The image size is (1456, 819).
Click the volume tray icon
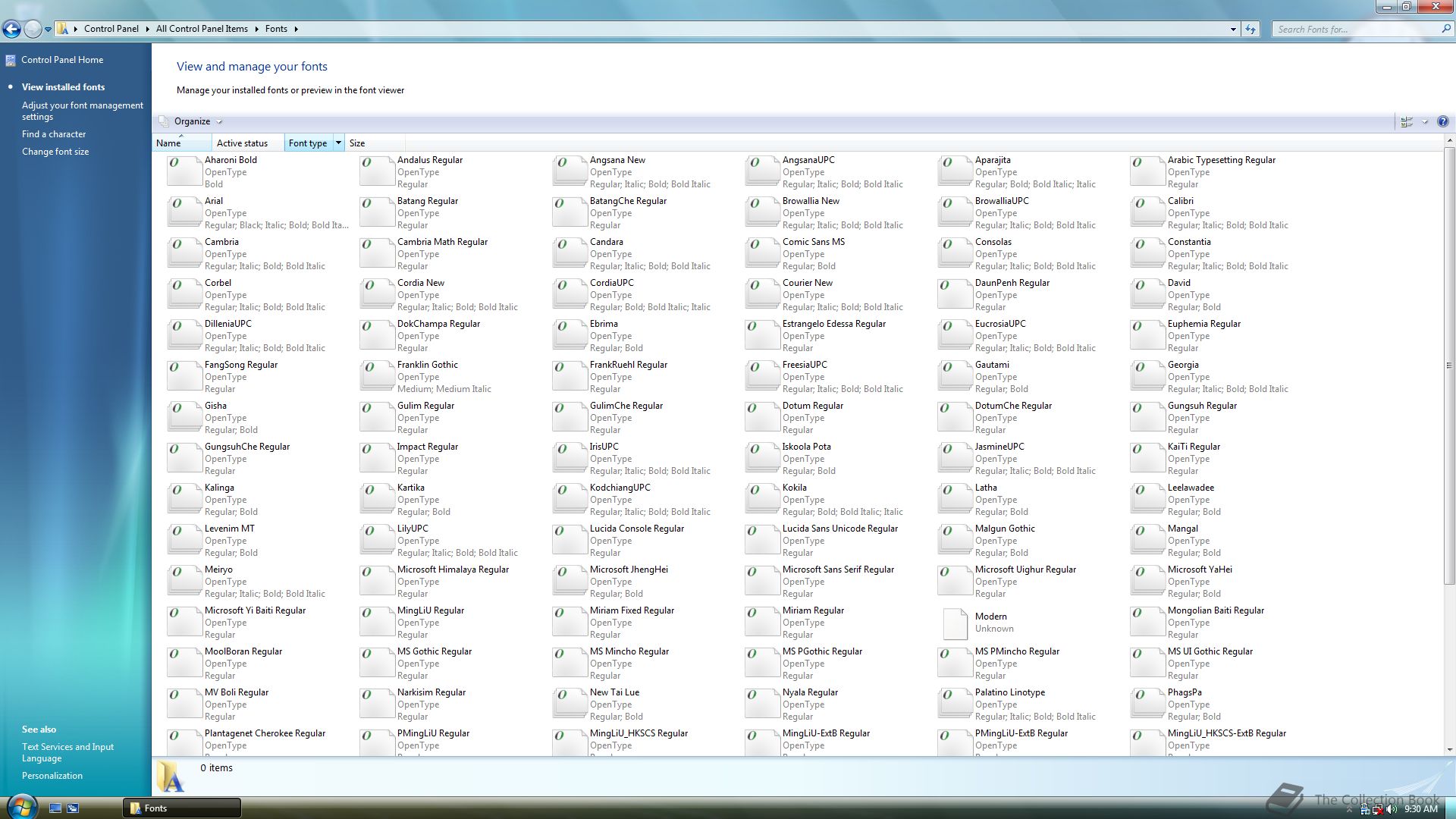click(1392, 809)
